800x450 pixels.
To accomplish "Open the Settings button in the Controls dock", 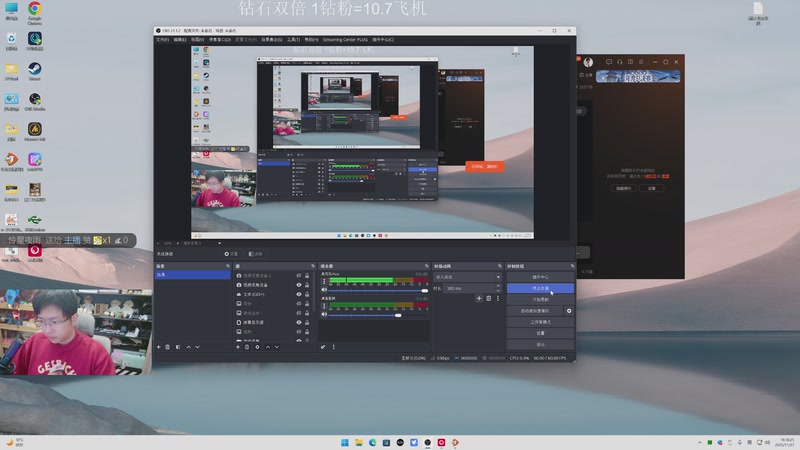I will (540, 333).
